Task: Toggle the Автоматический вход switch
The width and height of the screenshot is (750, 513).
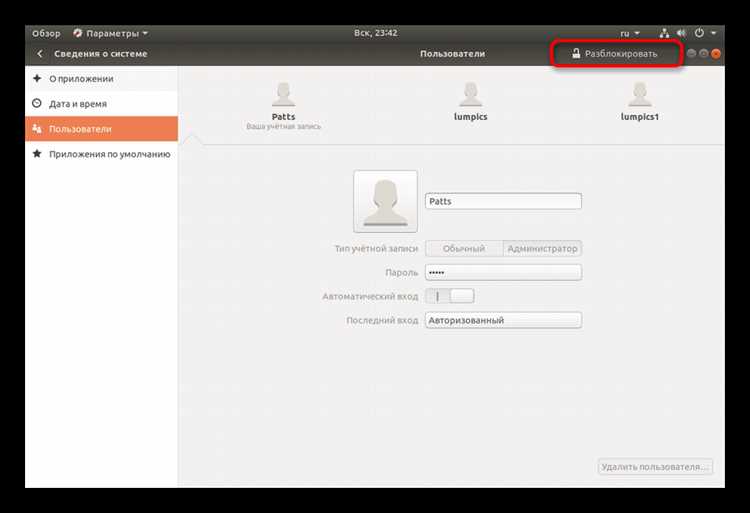Action: 450,296
